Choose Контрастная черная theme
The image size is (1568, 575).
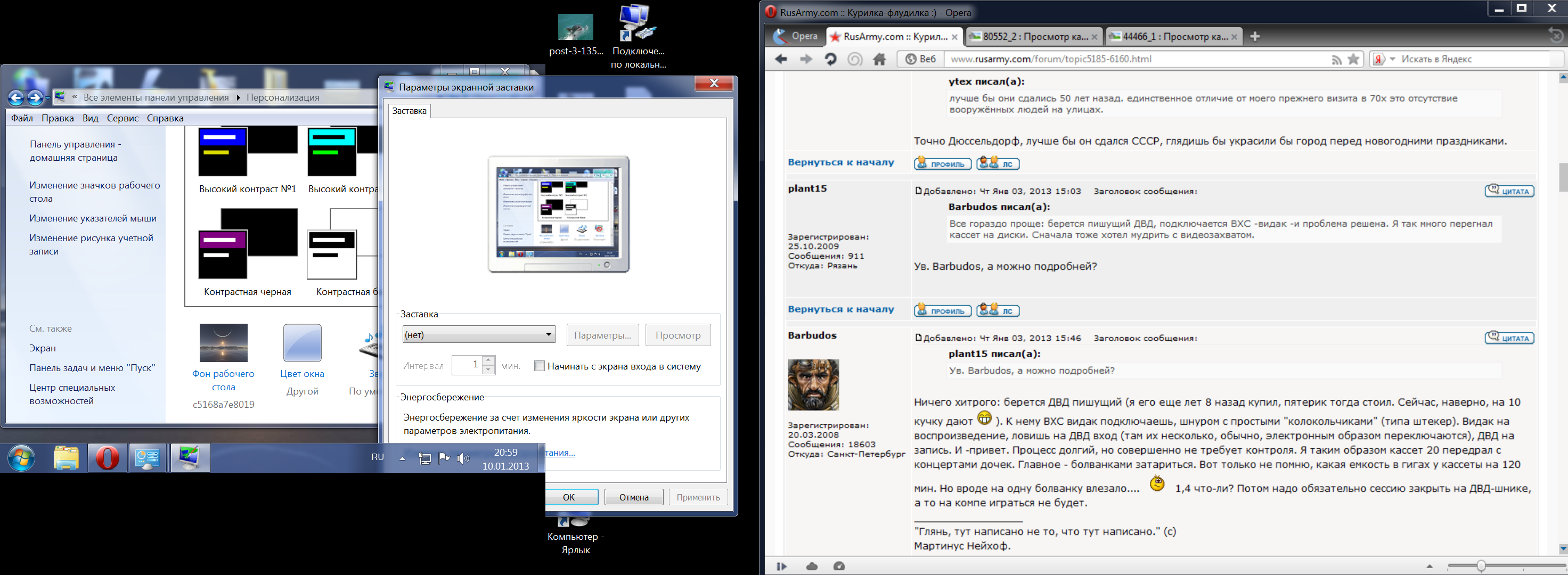pyautogui.click(x=248, y=252)
